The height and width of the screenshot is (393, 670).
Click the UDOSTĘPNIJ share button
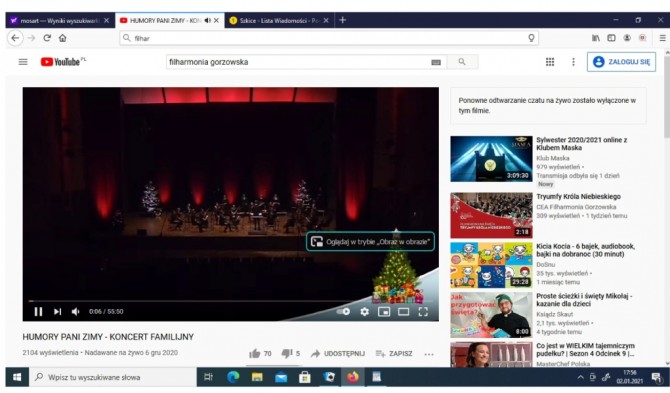[x=338, y=353]
